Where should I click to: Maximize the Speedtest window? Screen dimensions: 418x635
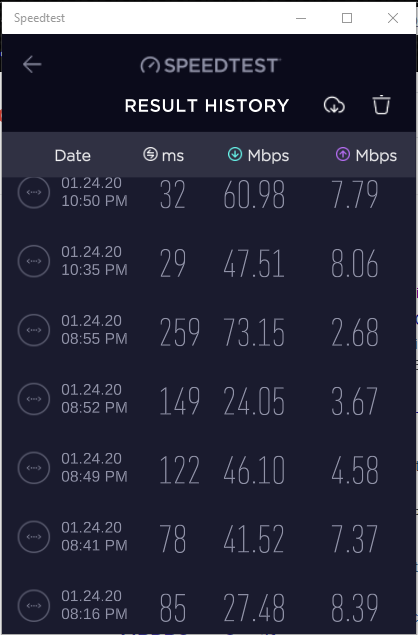point(347,18)
